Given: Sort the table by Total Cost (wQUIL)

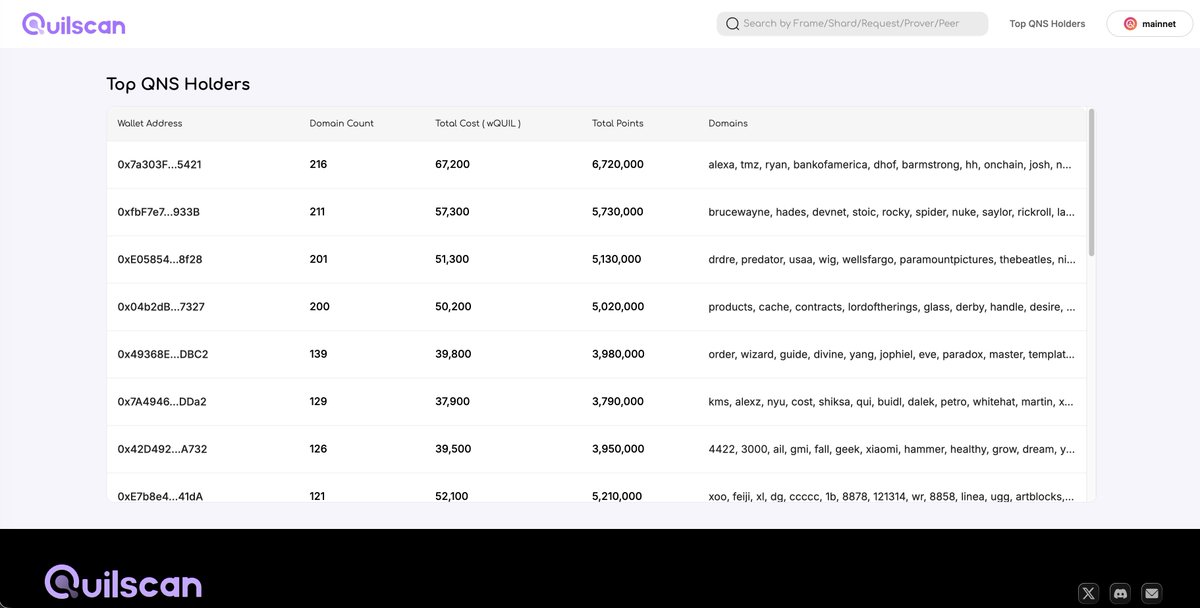Looking at the screenshot, I should pos(475,123).
